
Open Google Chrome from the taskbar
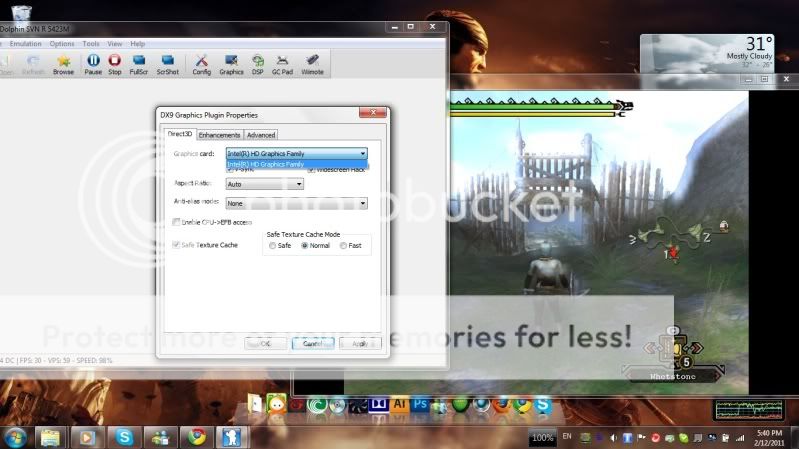click(196, 437)
